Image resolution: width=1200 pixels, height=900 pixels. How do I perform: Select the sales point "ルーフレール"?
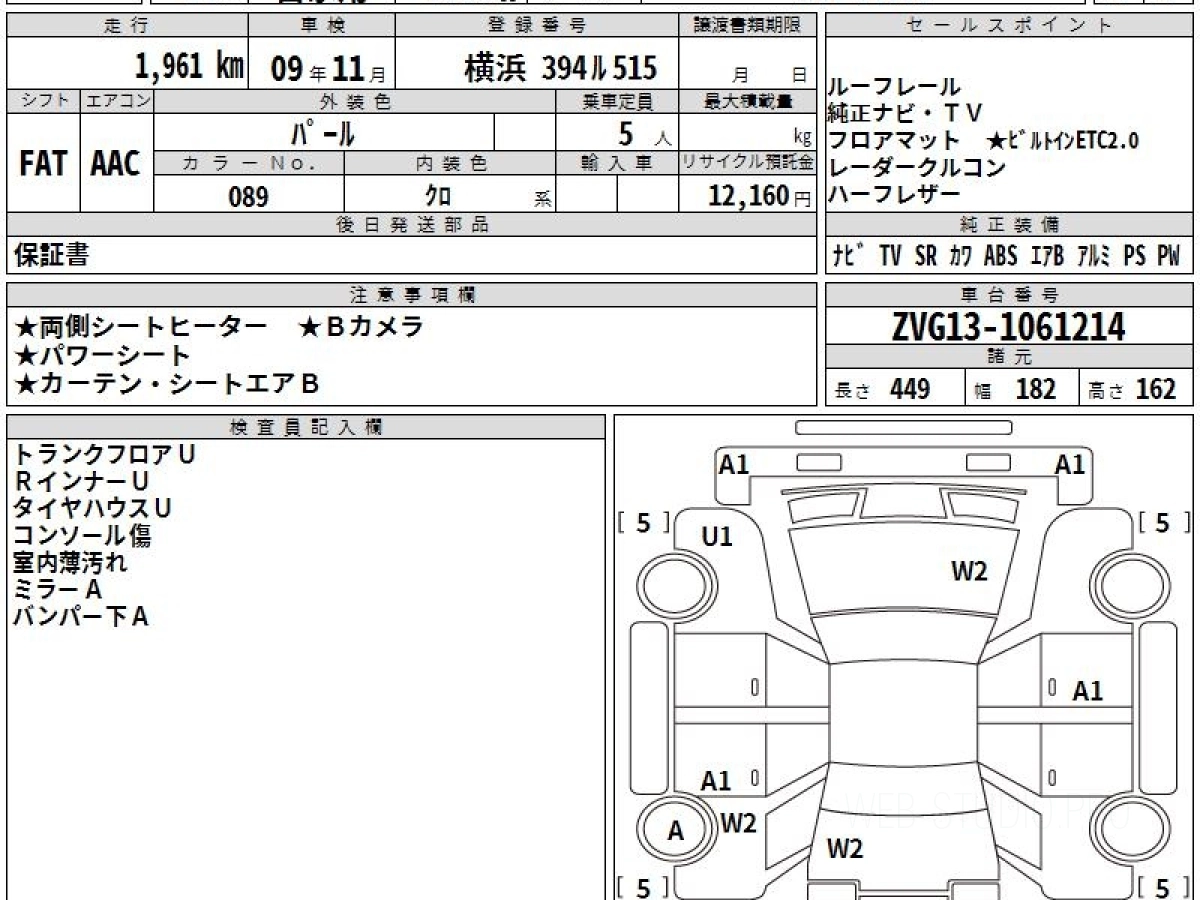[894, 87]
